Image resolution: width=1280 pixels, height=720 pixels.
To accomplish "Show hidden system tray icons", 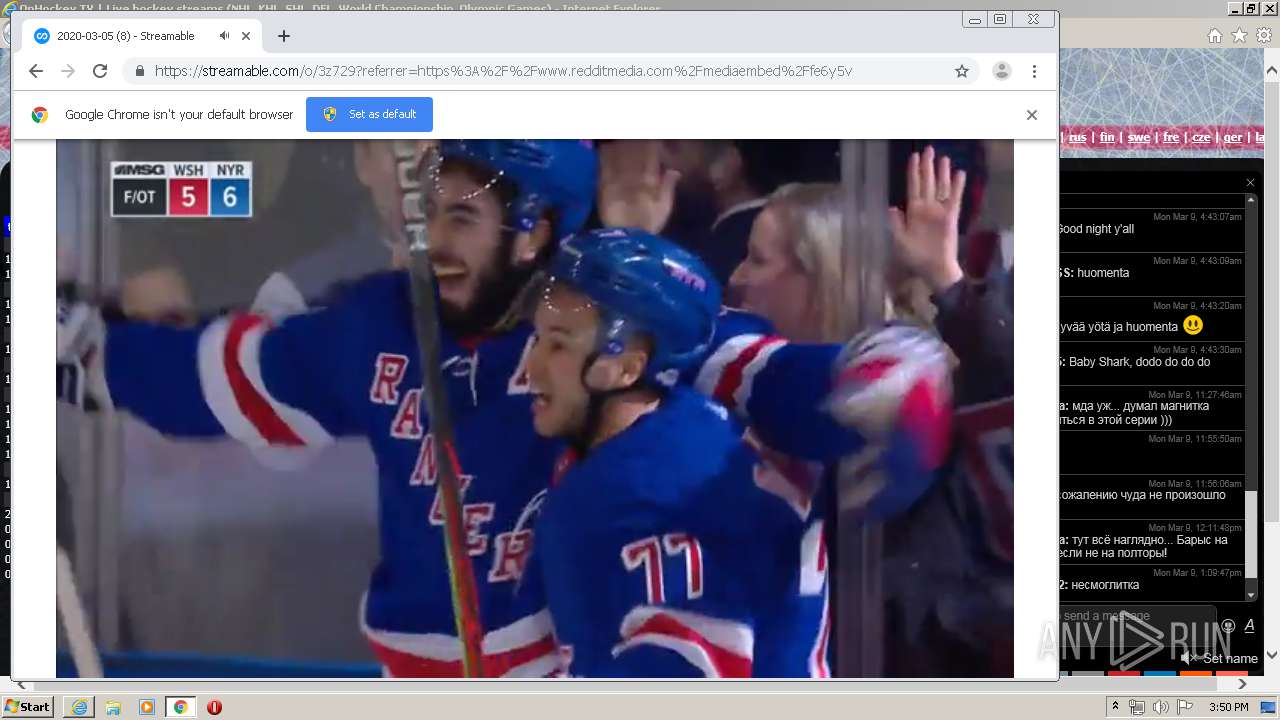I will pyautogui.click(x=1116, y=707).
